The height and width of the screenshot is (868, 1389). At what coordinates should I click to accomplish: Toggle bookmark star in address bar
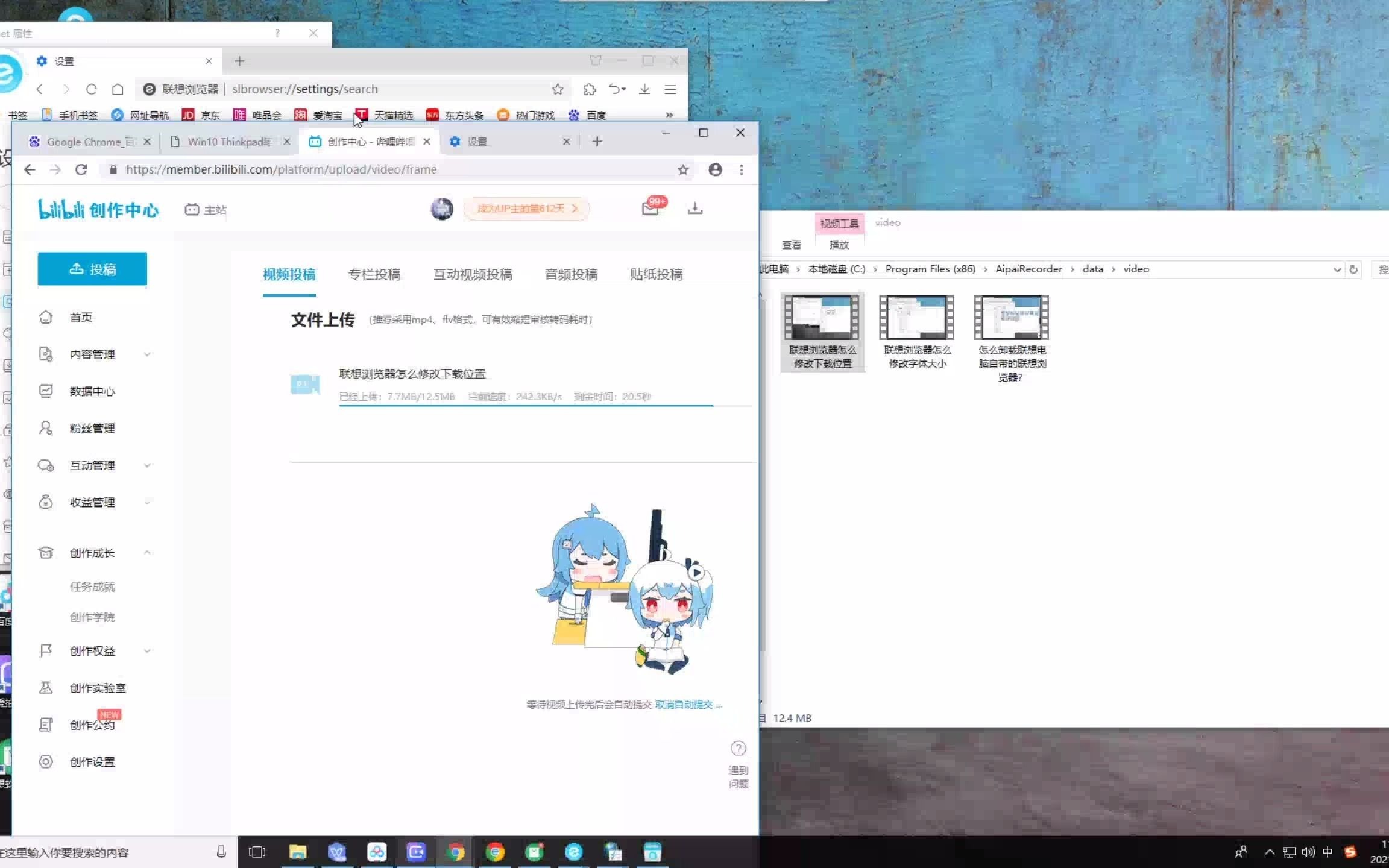point(682,169)
